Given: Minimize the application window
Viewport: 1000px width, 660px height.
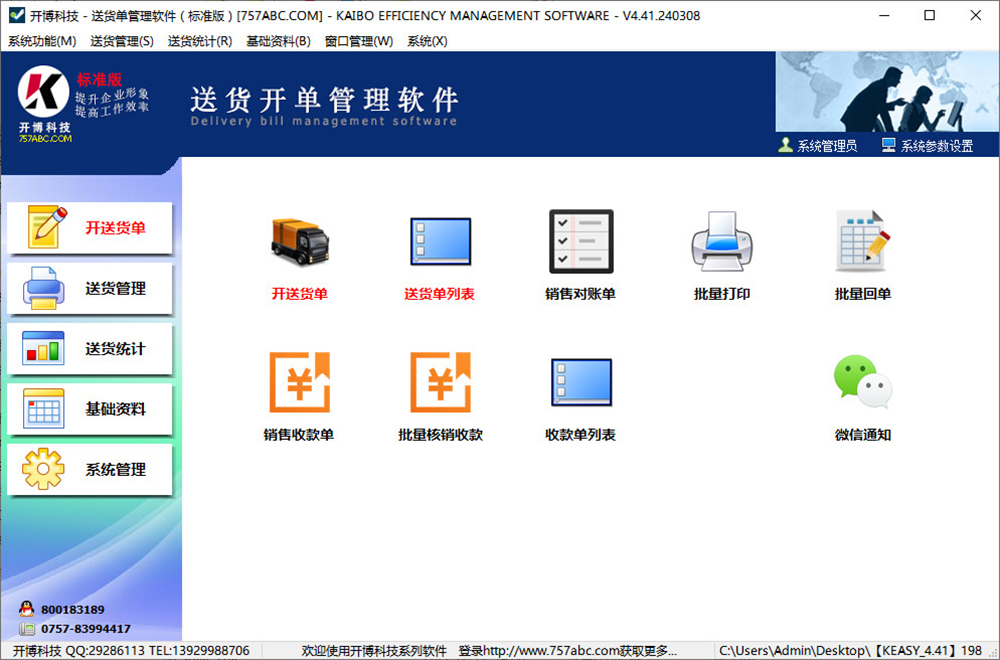Looking at the screenshot, I should (884, 15).
